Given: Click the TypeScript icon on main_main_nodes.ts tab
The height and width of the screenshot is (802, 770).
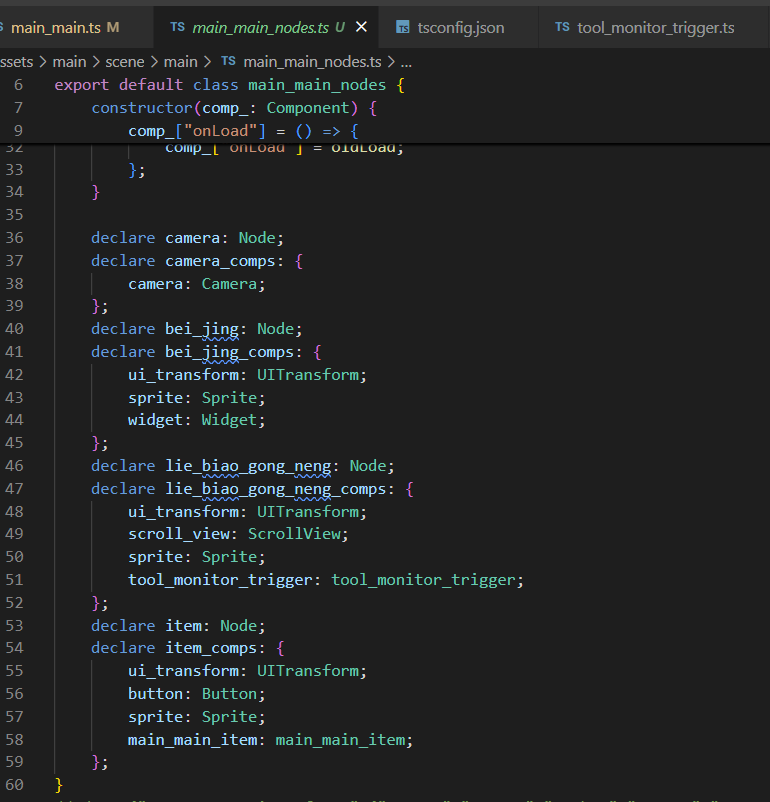Looking at the screenshot, I should point(178,27).
